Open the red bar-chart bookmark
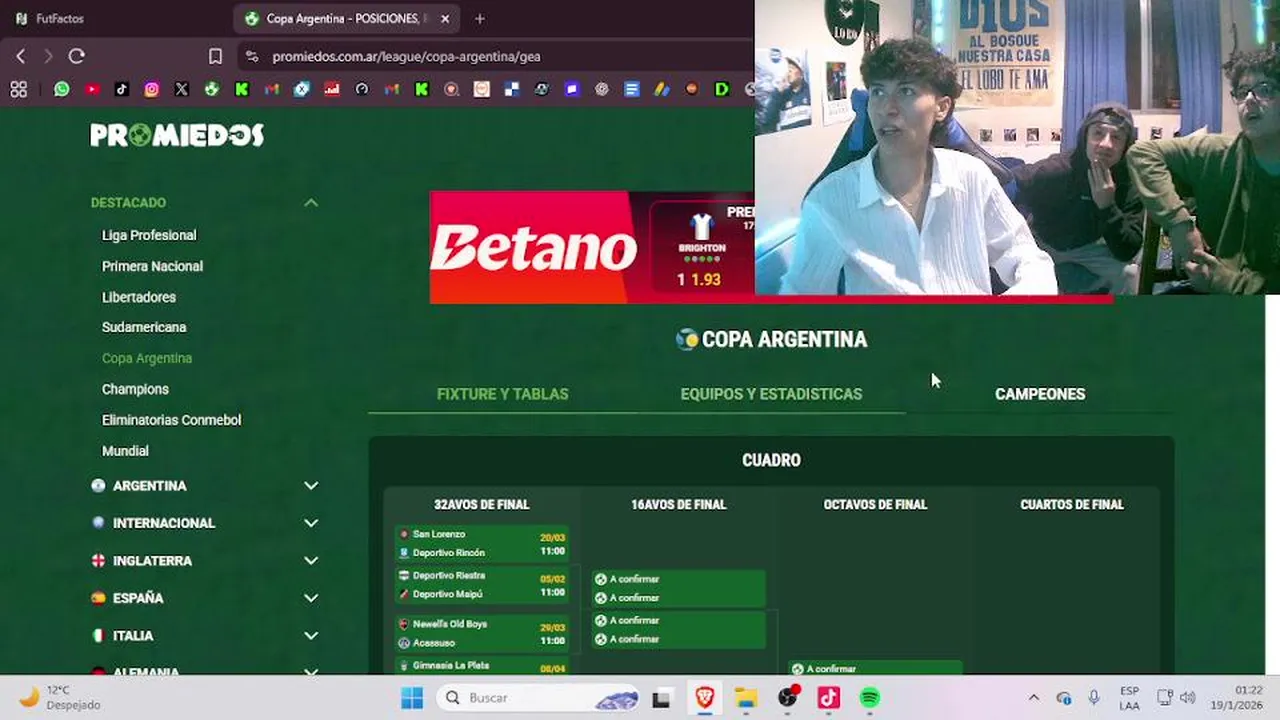 [332, 89]
